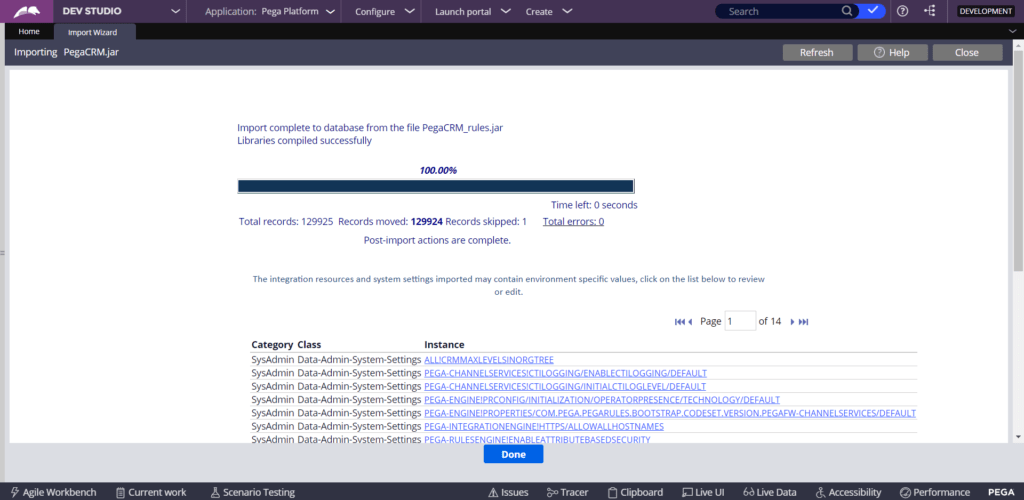This screenshot has height=500, width=1024.
Task: Click the Instance column header
Action: click(x=444, y=345)
